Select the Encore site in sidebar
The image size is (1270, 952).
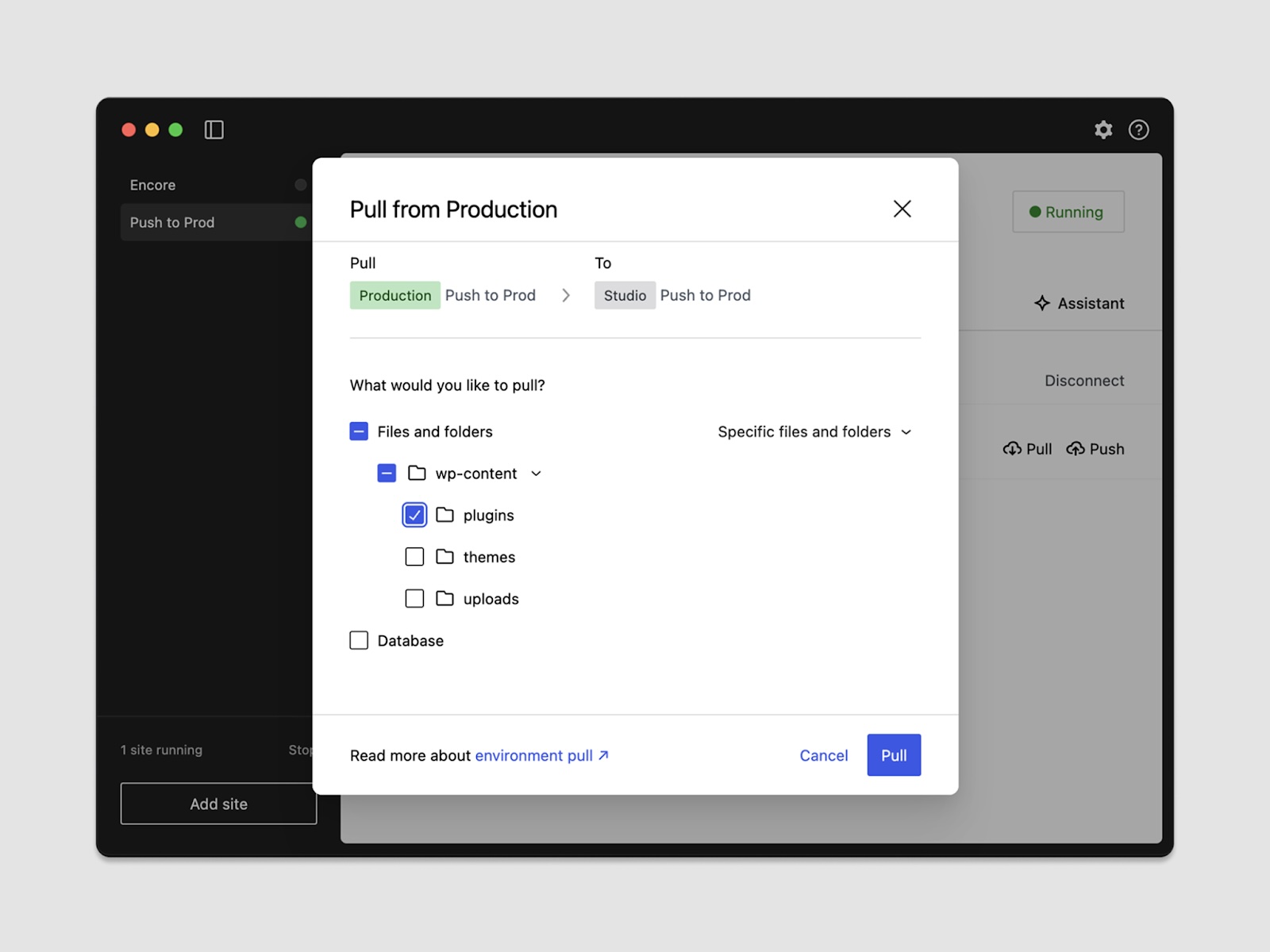click(216, 185)
